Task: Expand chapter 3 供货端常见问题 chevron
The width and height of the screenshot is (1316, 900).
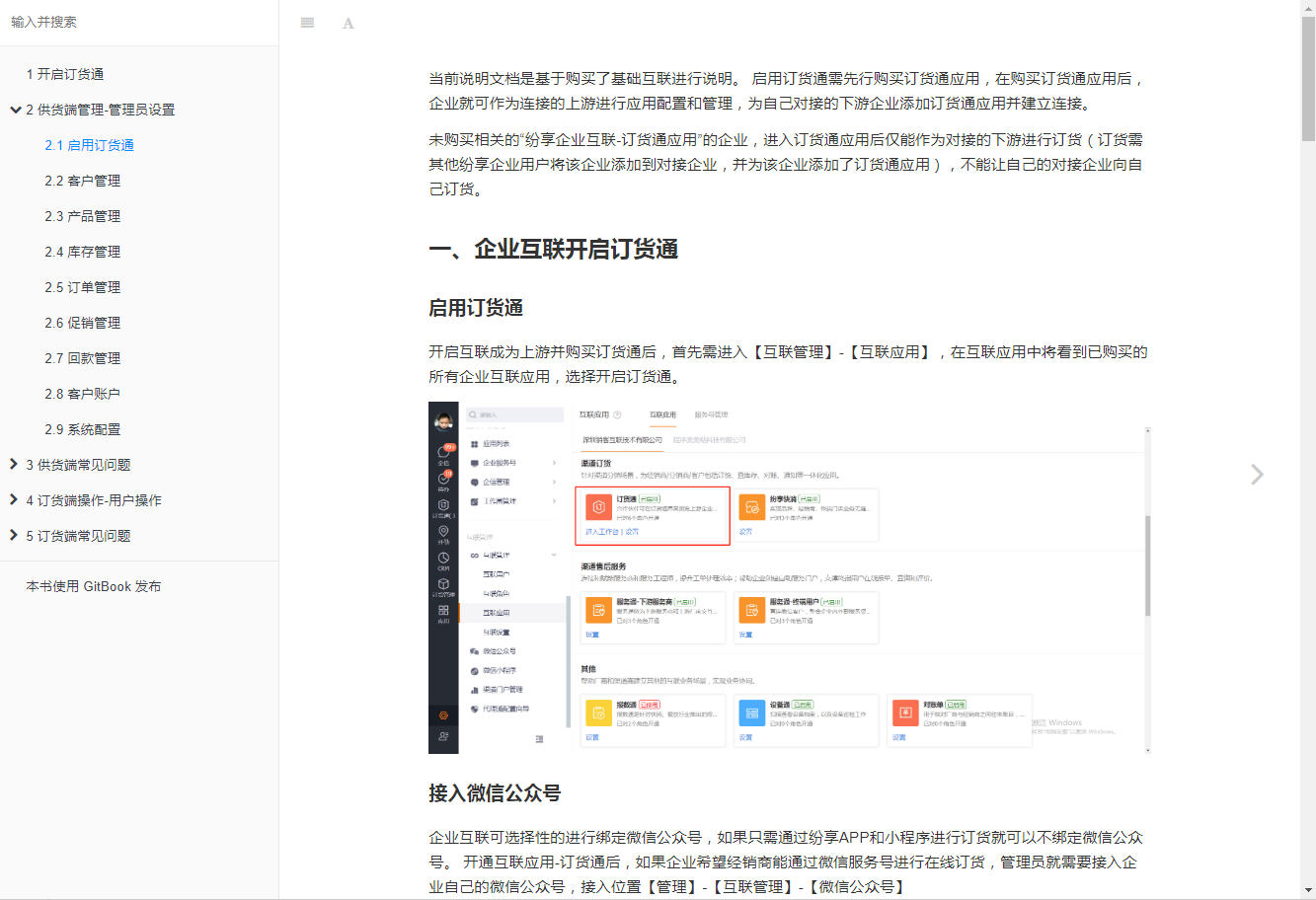Action: 14,464
